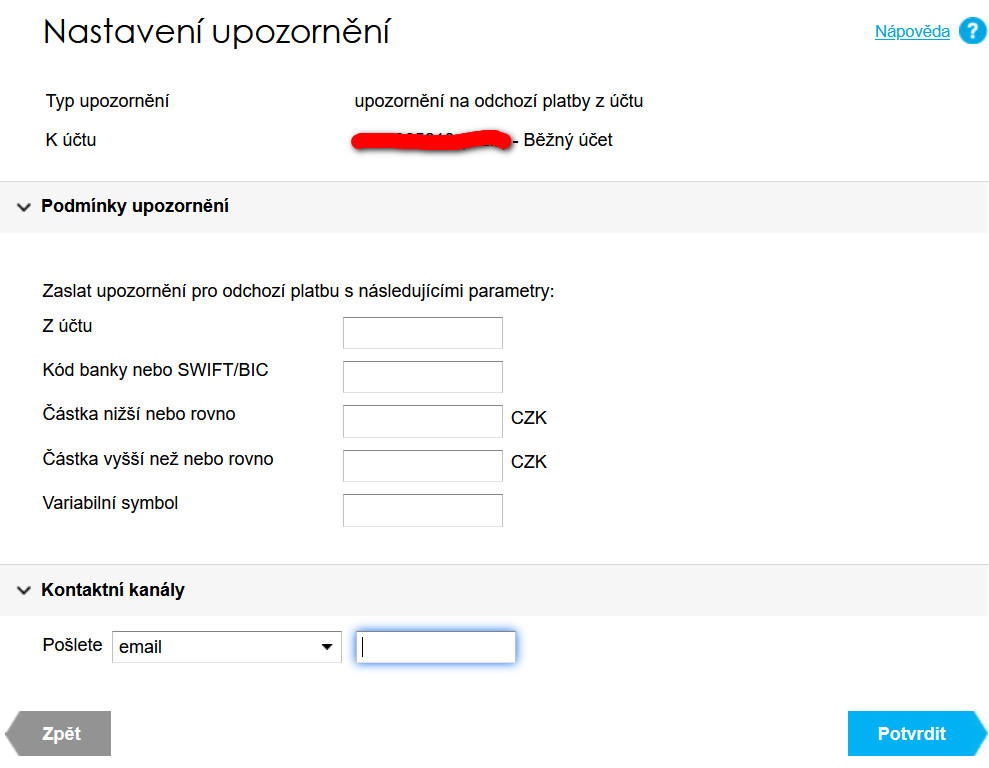Click the Variabilní symbol input box
Image resolution: width=989 pixels, height=768 pixels.
tap(422, 510)
